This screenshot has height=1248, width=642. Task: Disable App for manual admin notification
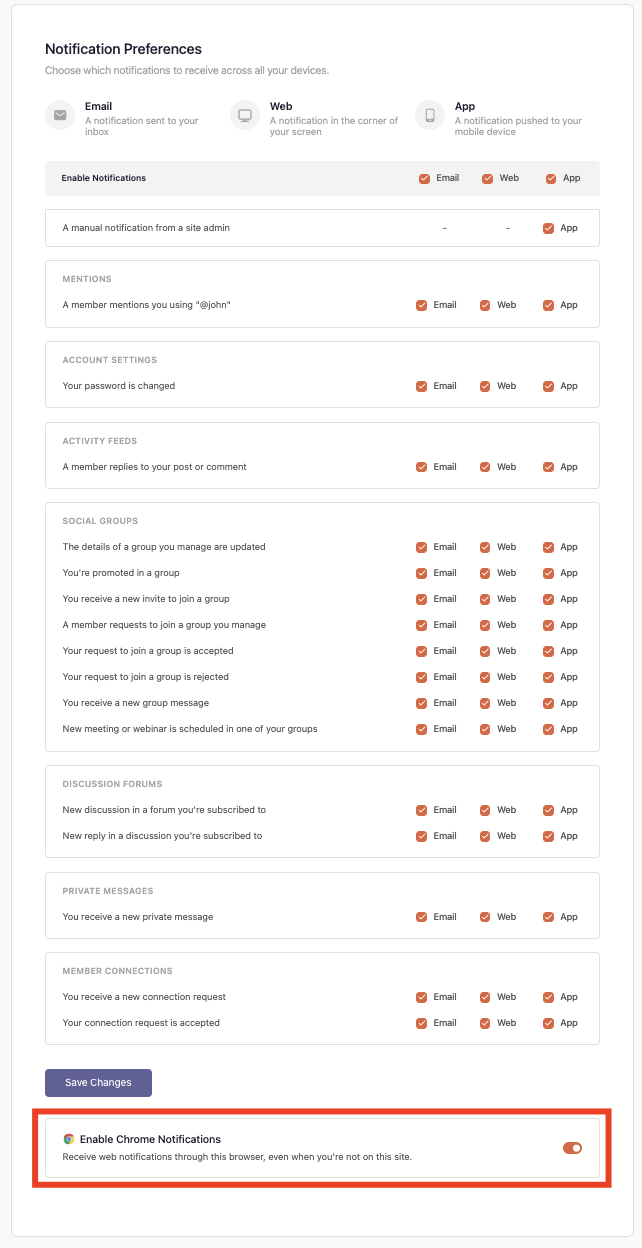(548, 228)
